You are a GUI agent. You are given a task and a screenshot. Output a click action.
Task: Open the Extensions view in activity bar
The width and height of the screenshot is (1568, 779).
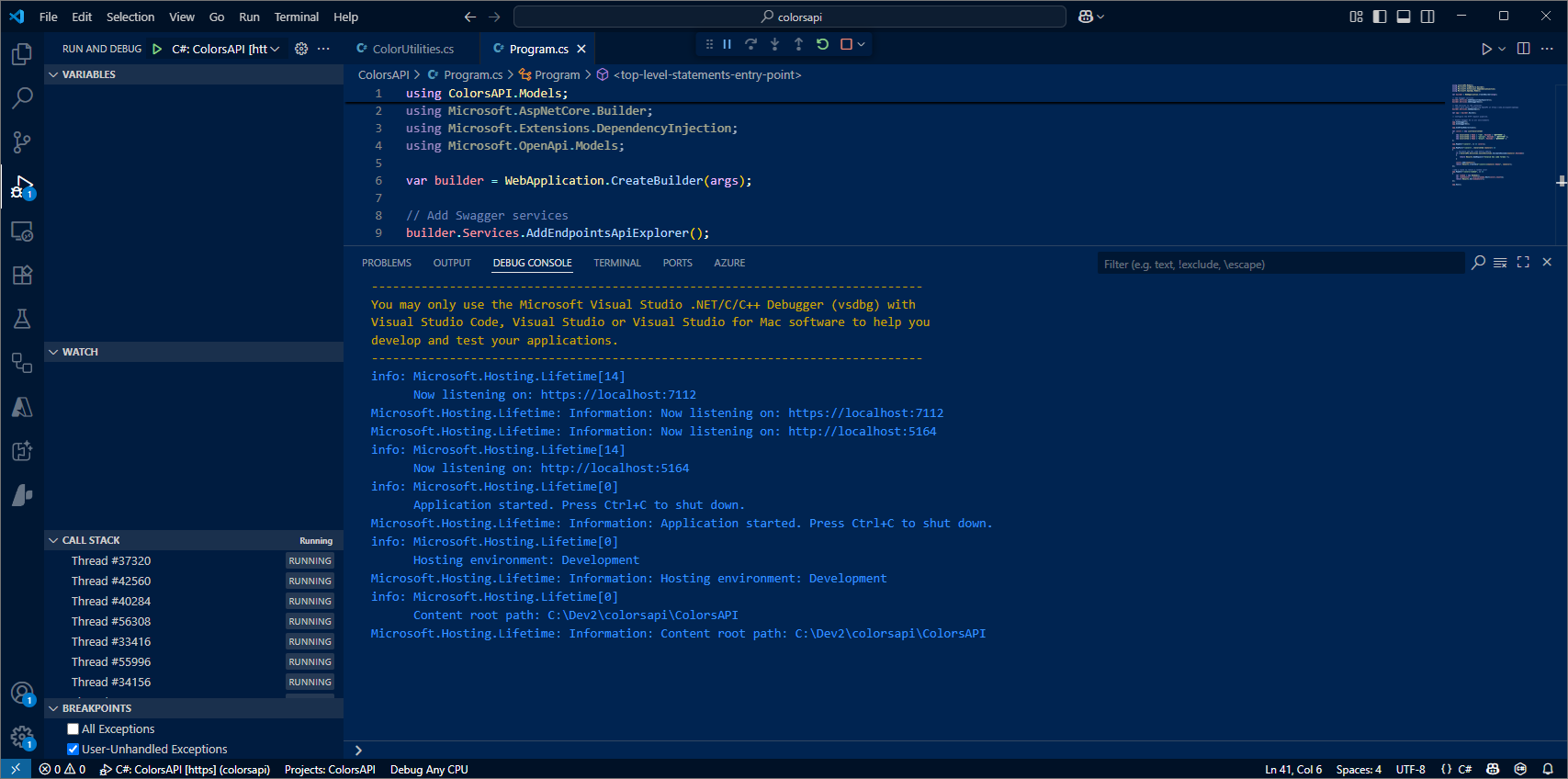22,275
